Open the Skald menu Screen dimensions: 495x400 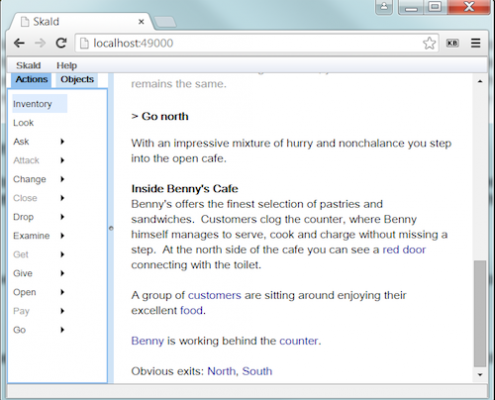point(28,65)
